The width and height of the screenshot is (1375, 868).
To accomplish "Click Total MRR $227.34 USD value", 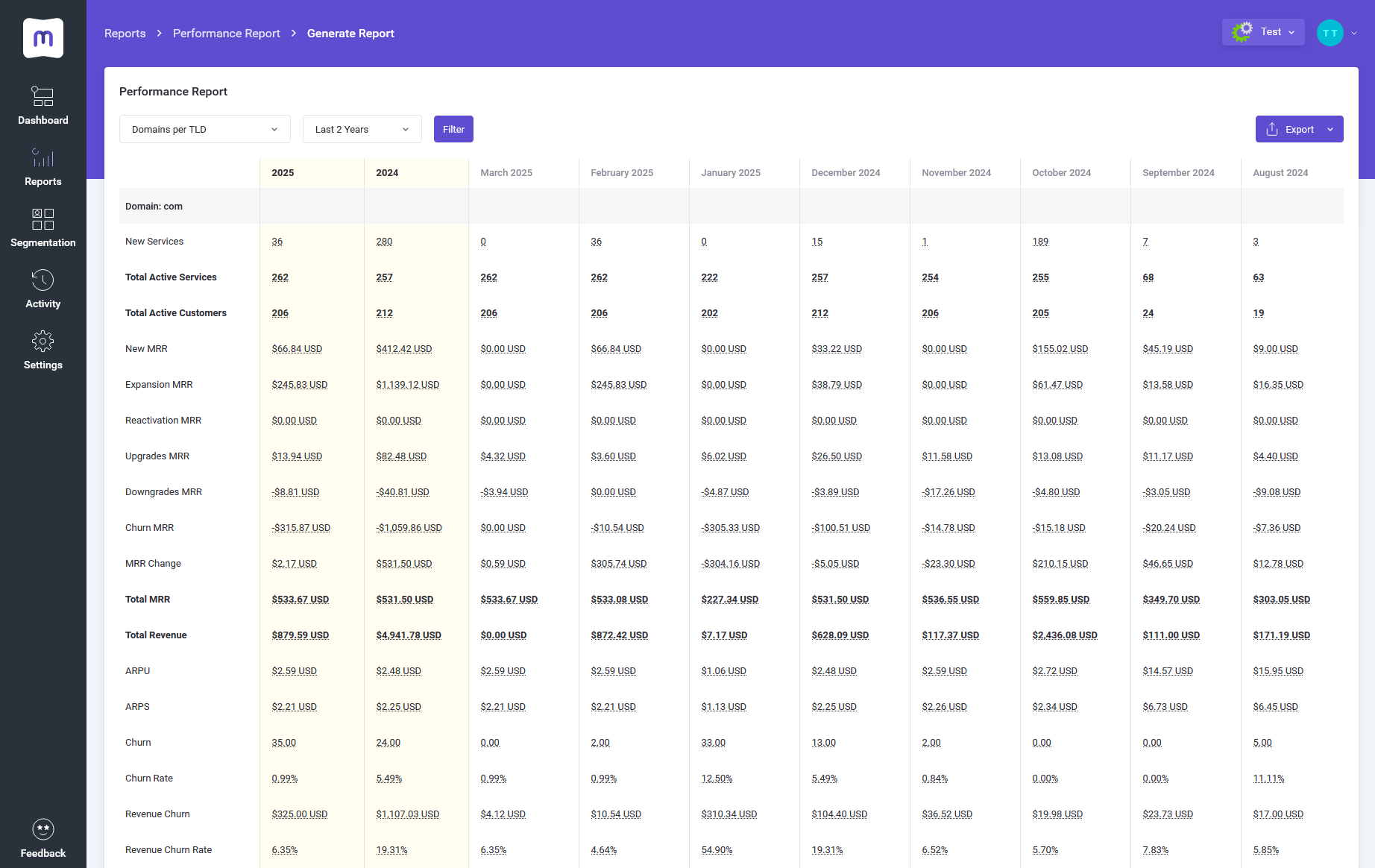I will [x=729, y=600].
